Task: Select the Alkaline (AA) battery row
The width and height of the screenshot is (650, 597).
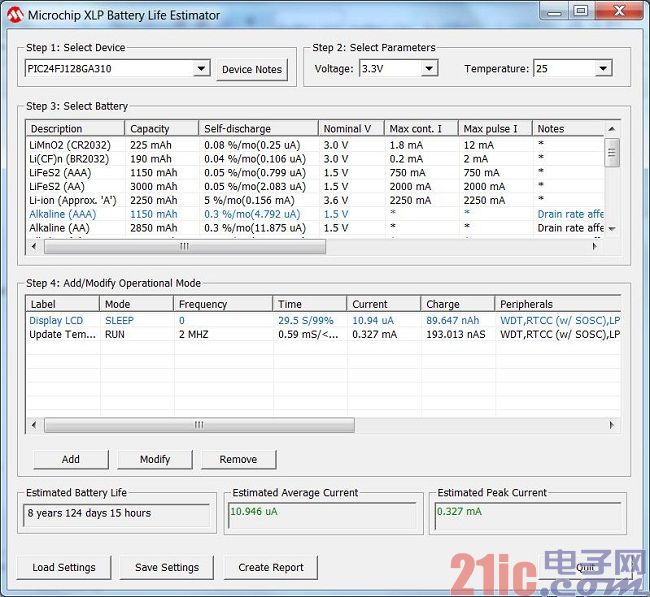Action: coord(315,228)
